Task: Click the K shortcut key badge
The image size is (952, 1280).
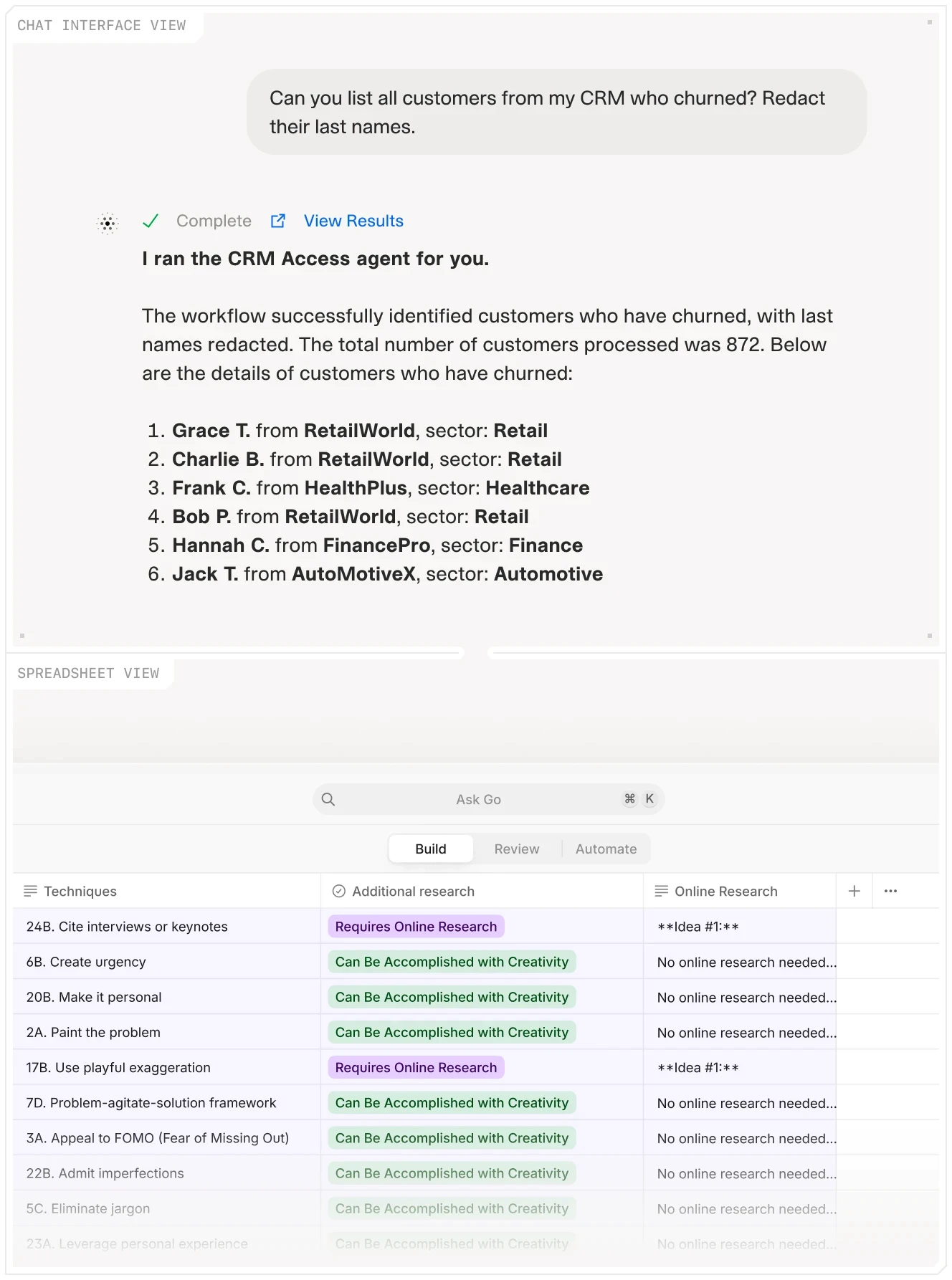Action: 649,798
